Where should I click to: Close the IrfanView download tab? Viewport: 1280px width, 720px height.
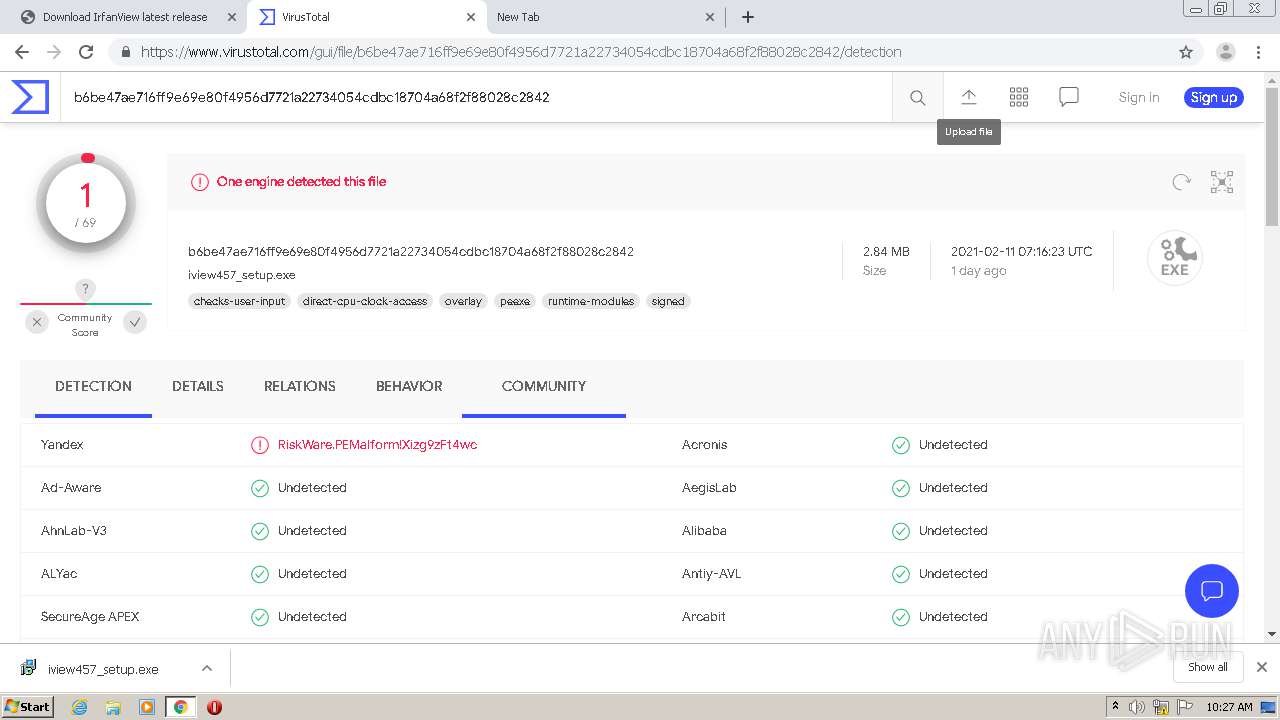tap(232, 17)
